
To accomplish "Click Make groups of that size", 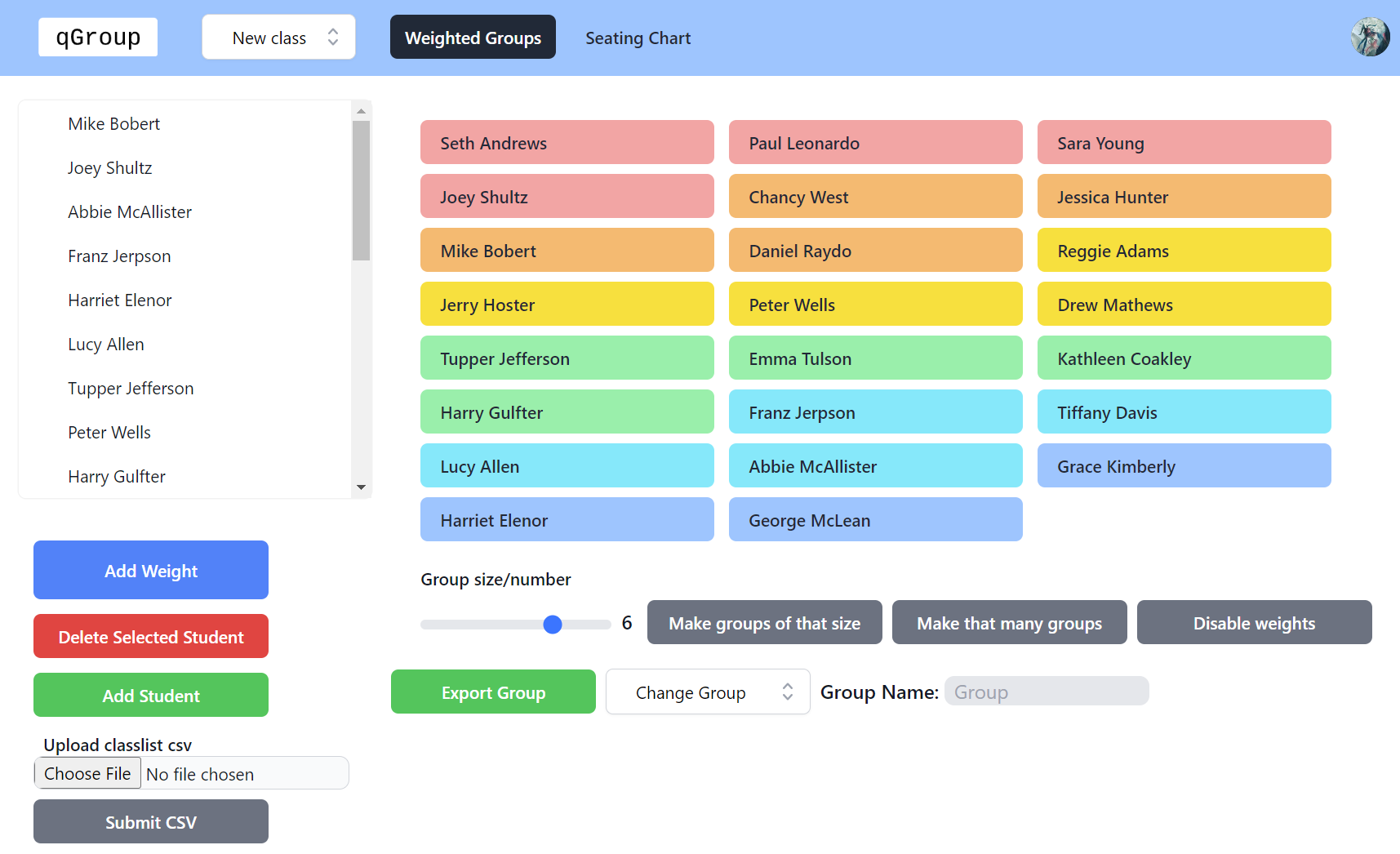I will coord(764,623).
